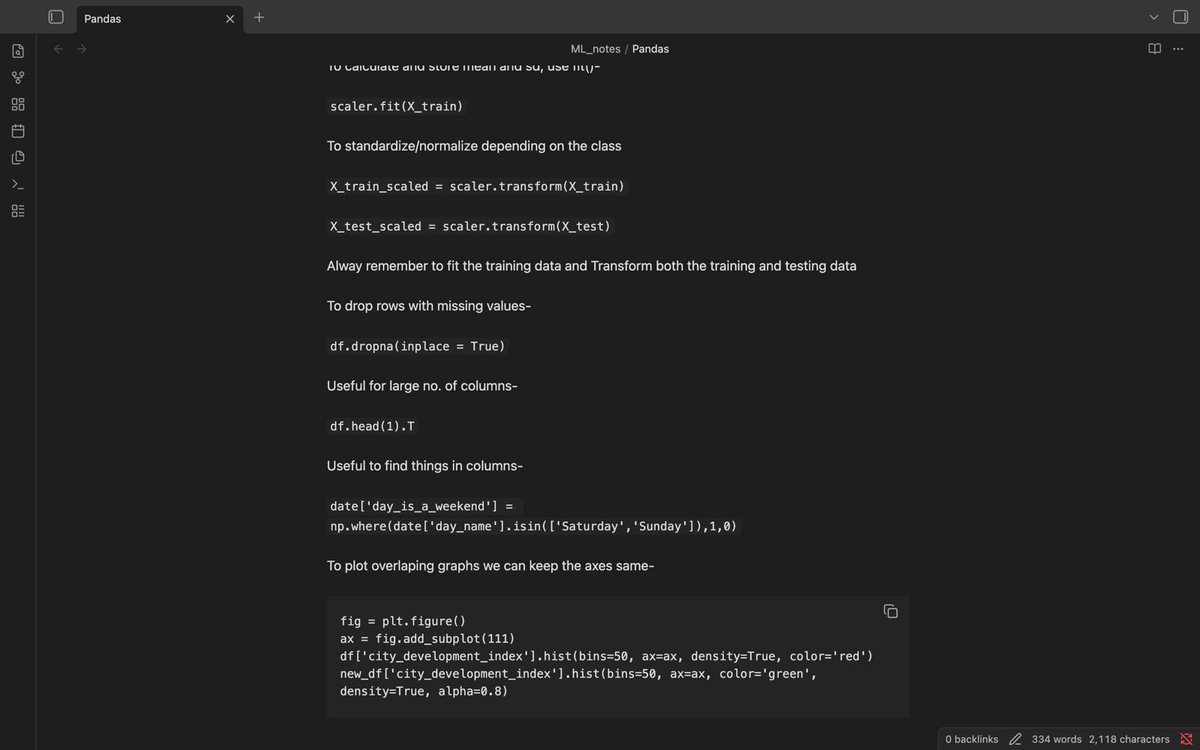Open graph view from ribbon
Screen dimensions: 1200x750
[x=18, y=78]
